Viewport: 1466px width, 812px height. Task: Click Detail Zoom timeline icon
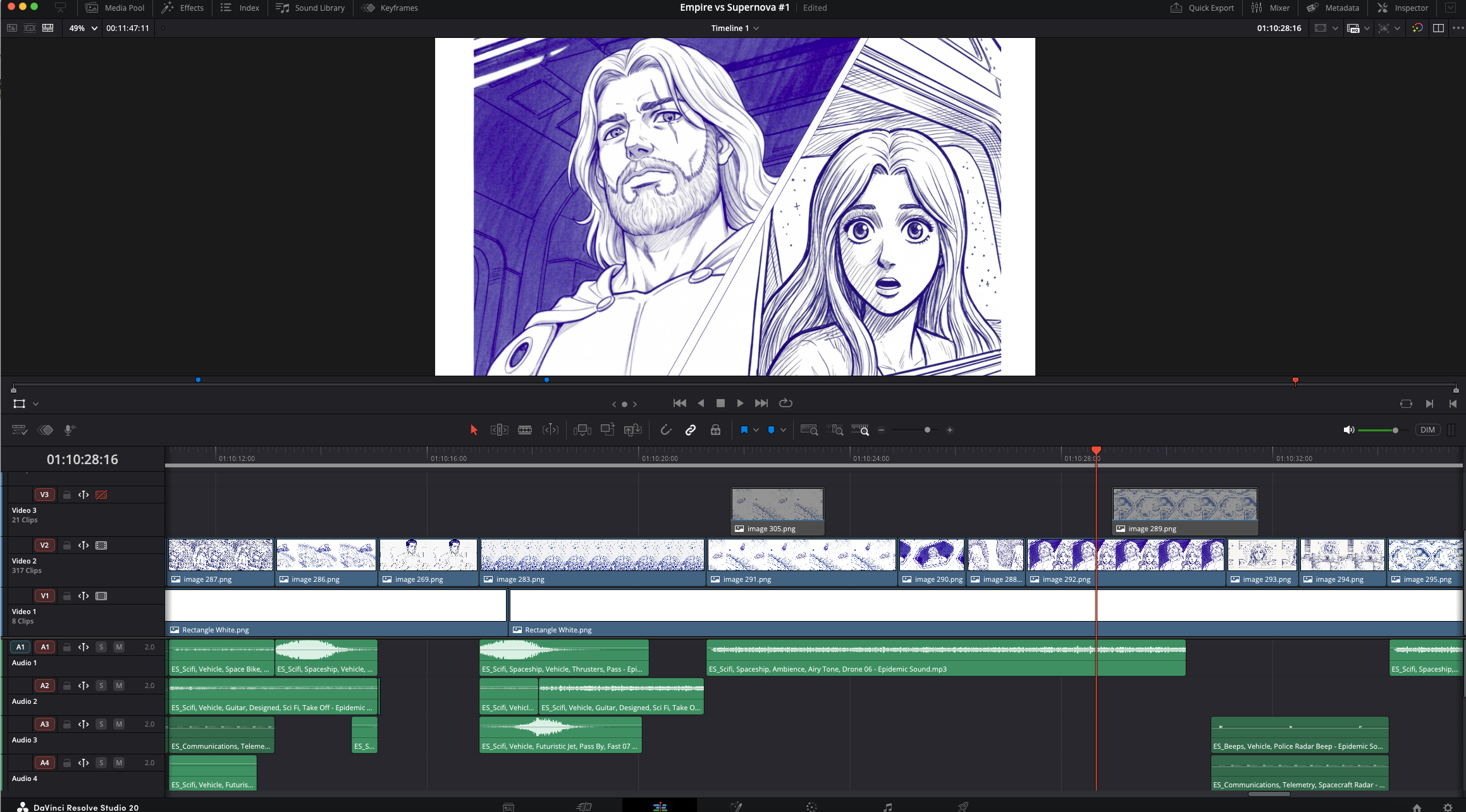pos(835,430)
